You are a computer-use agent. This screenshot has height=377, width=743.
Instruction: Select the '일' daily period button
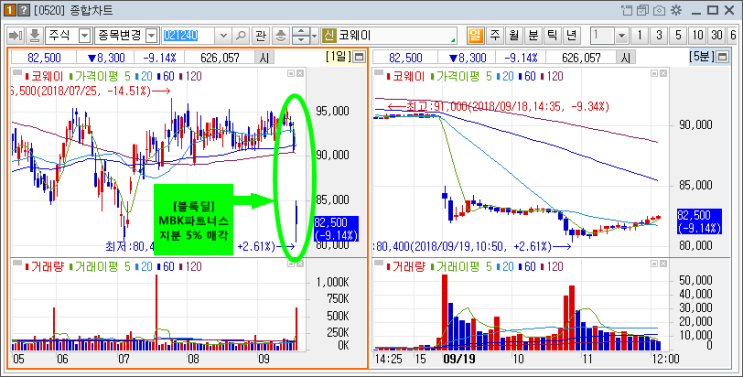tap(475, 35)
